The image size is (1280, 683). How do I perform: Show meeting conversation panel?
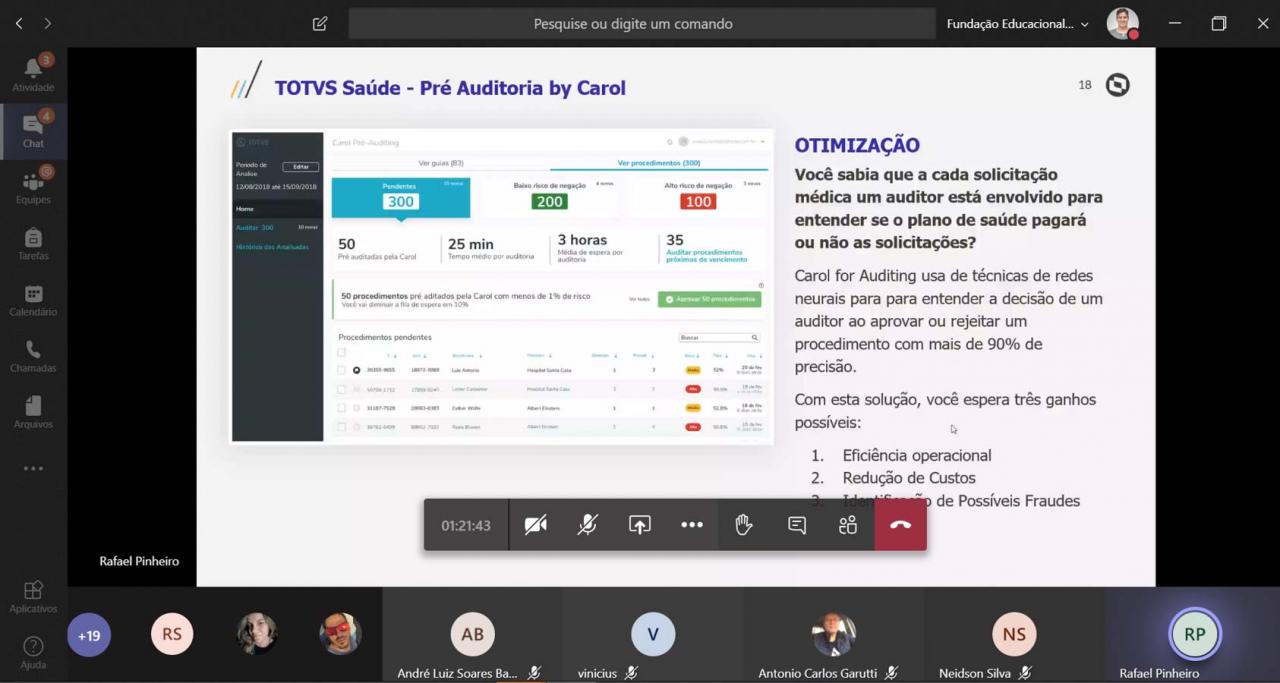coord(797,525)
